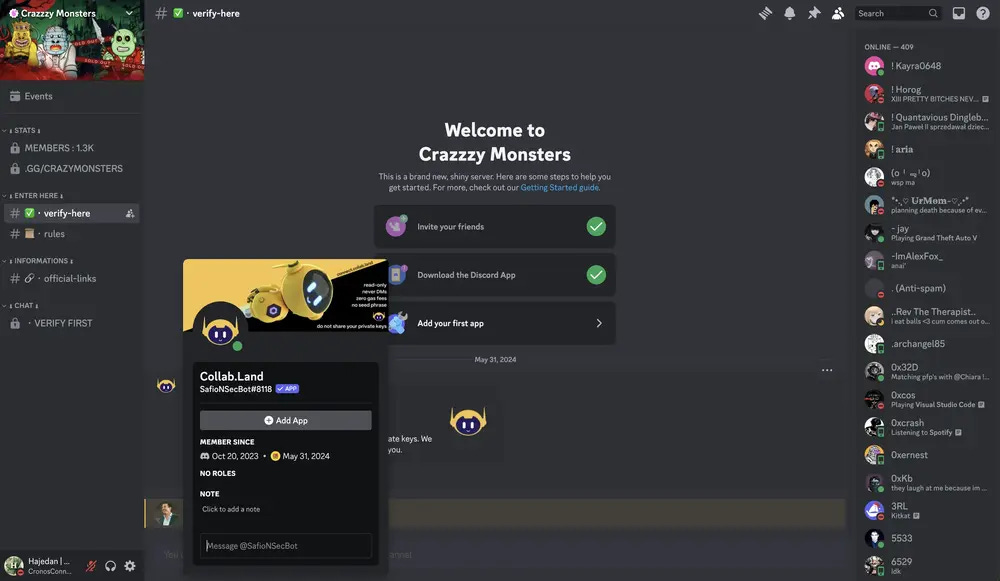Open member ! aria

927,149
